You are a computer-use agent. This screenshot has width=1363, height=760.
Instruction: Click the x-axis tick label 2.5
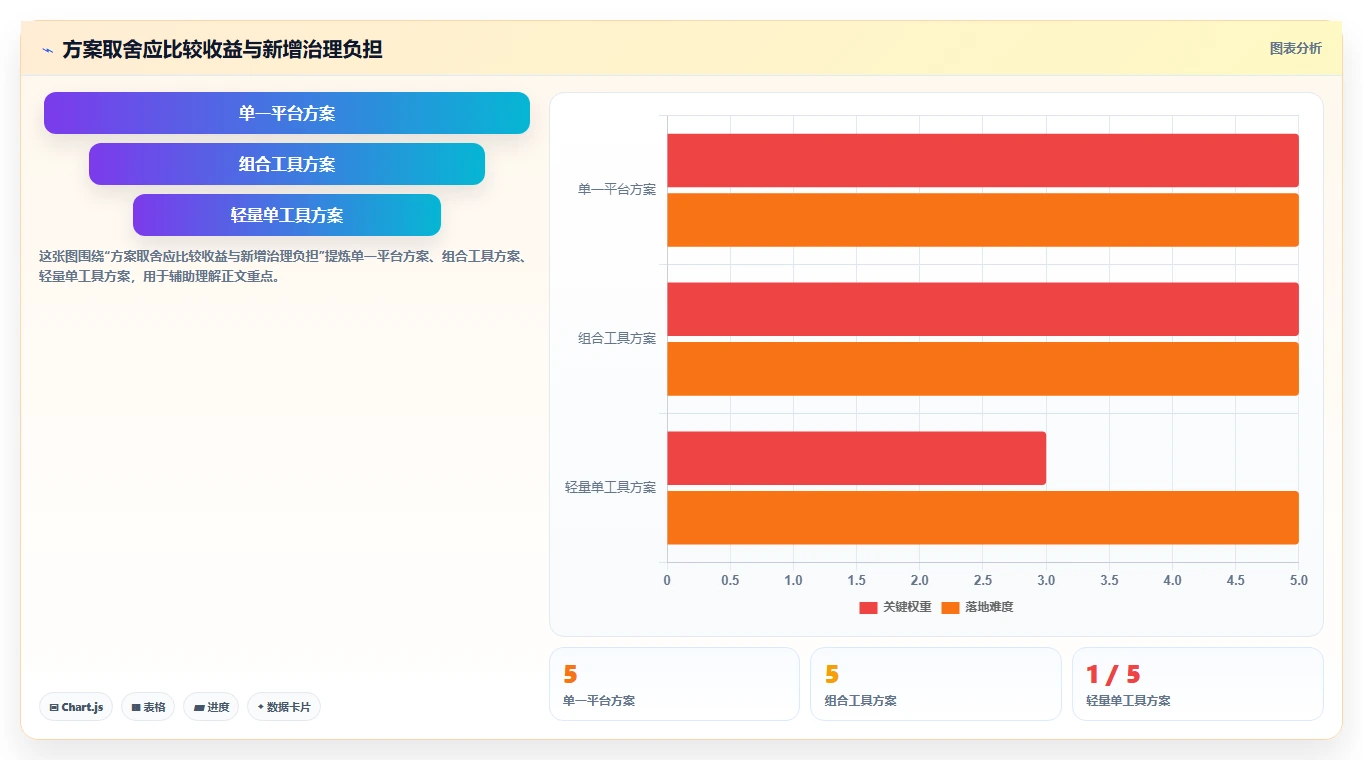tap(983, 580)
